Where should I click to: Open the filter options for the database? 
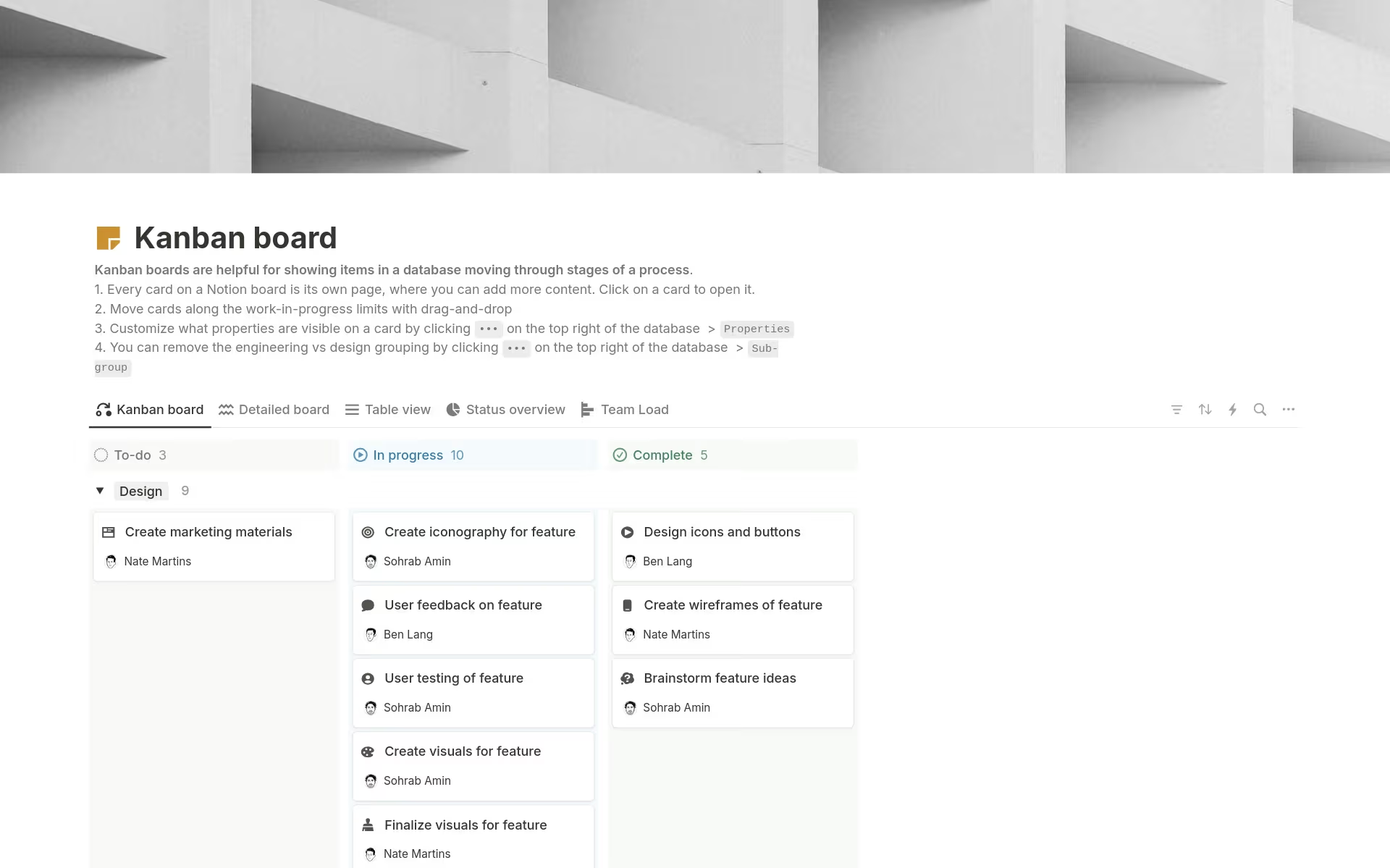tap(1176, 409)
